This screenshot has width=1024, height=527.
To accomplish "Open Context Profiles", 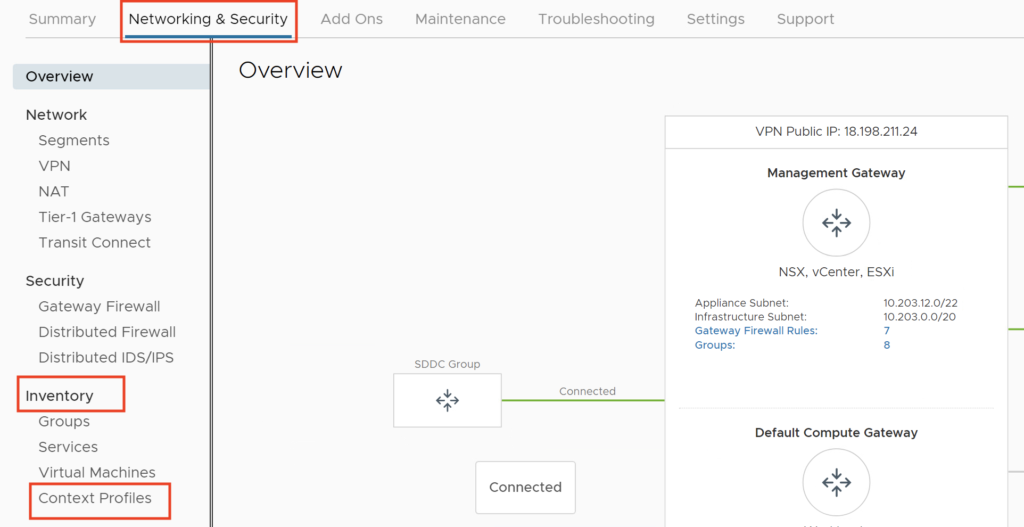I will pos(95,498).
